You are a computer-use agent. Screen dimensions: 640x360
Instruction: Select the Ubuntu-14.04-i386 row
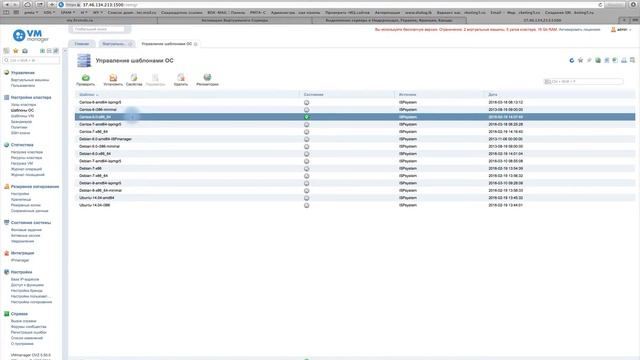[355, 205]
